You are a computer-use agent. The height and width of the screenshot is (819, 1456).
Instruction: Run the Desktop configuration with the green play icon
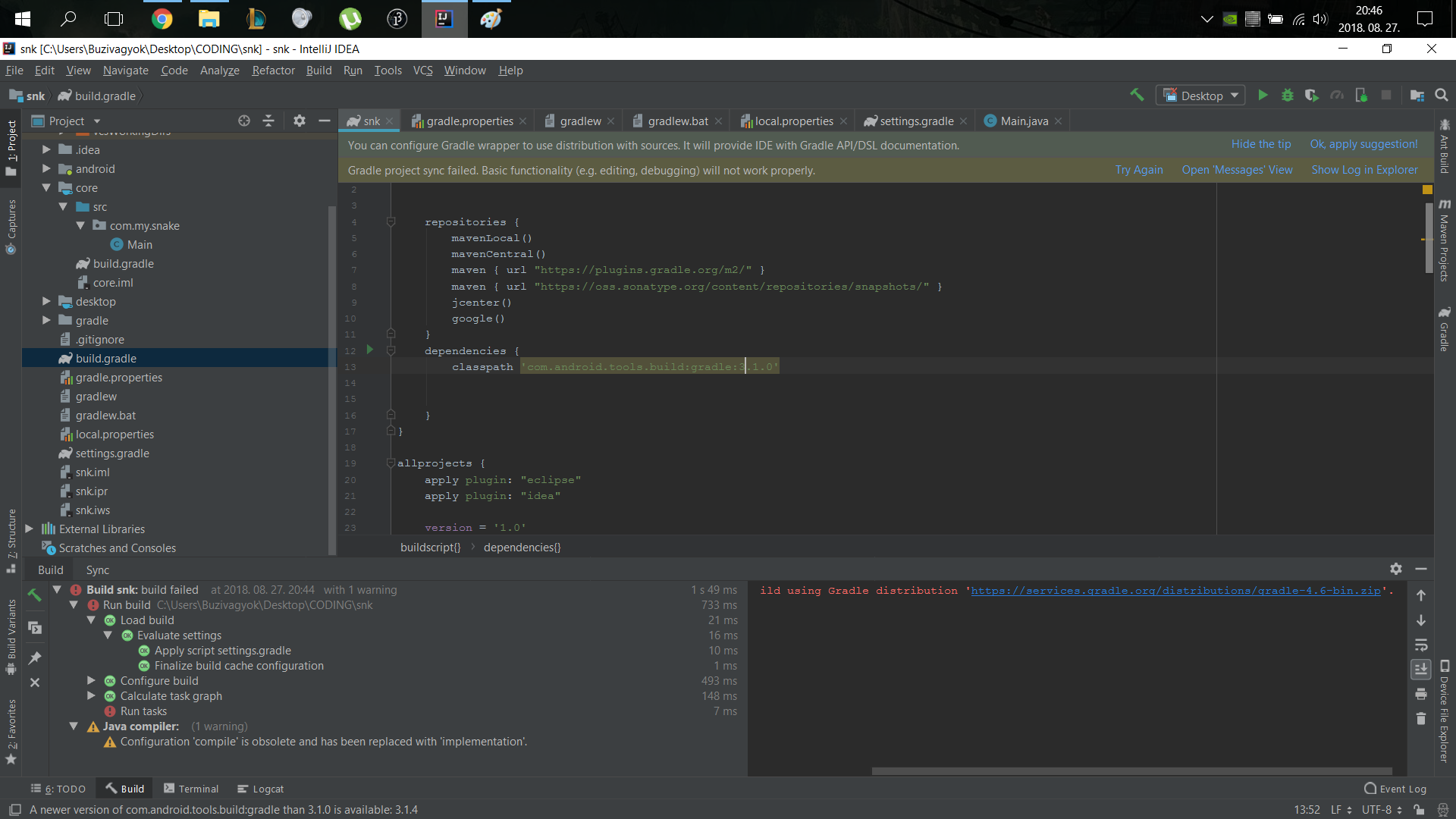point(1262,96)
